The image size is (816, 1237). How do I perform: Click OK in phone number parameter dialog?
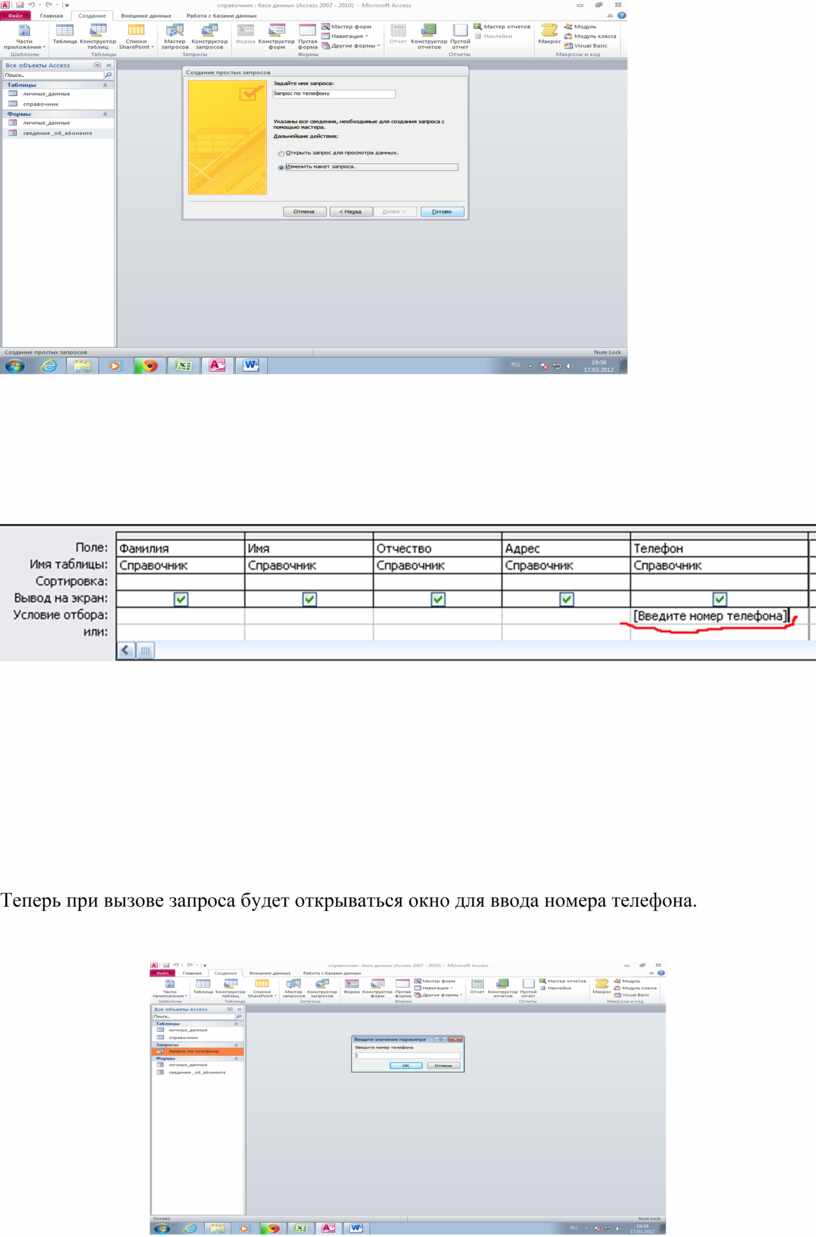point(405,1065)
